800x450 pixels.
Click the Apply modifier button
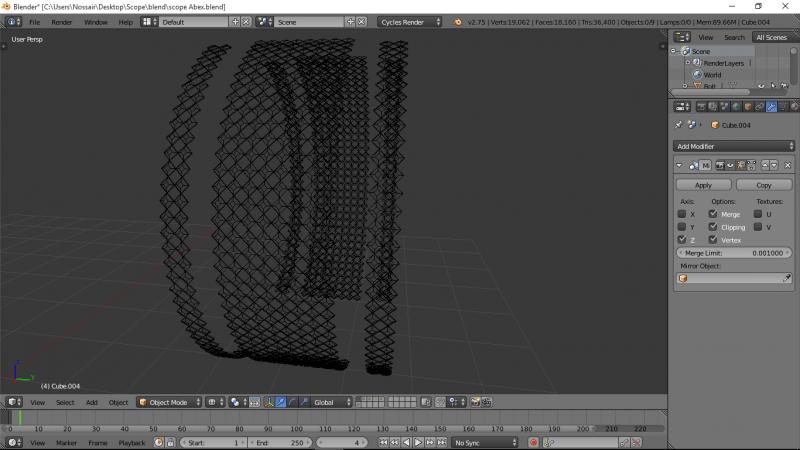pyautogui.click(x=703, y=185)
